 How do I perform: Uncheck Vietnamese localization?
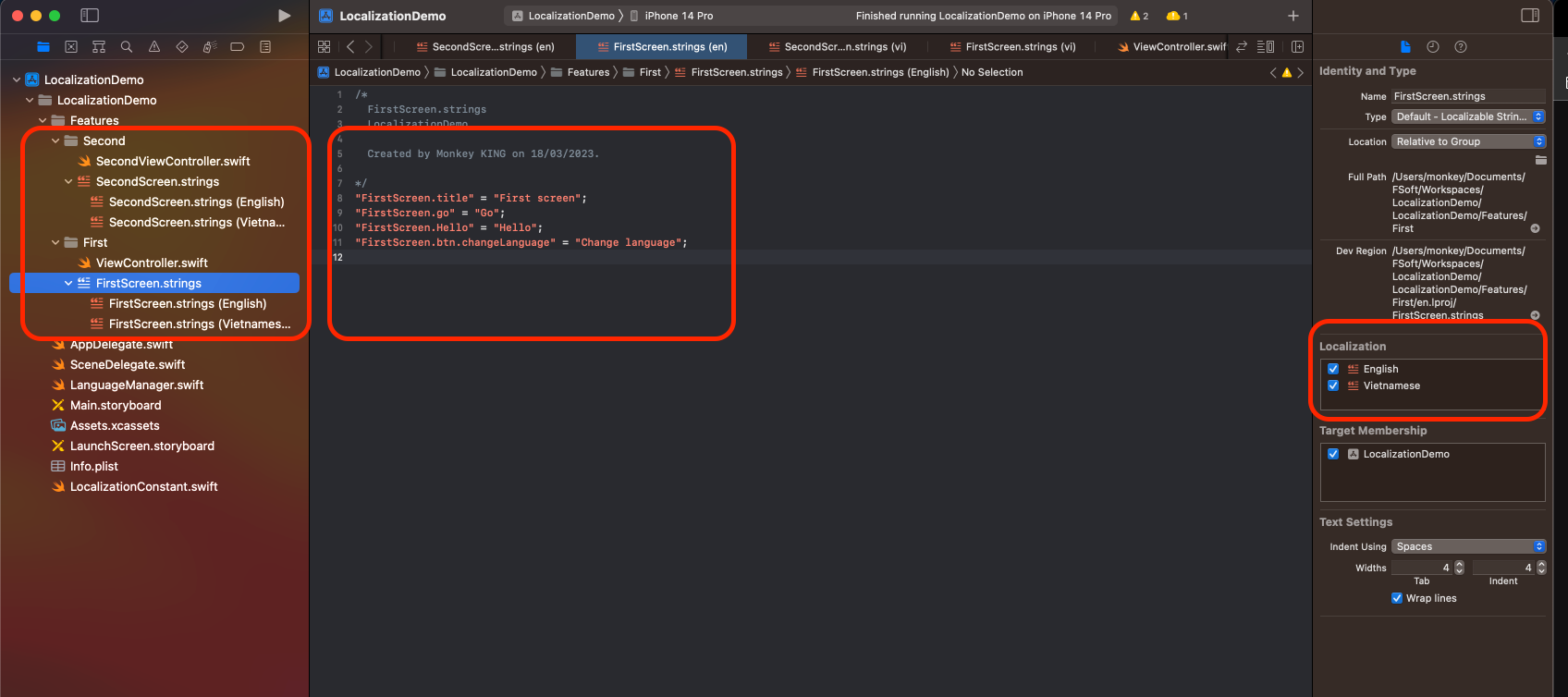click(1333, 385)
